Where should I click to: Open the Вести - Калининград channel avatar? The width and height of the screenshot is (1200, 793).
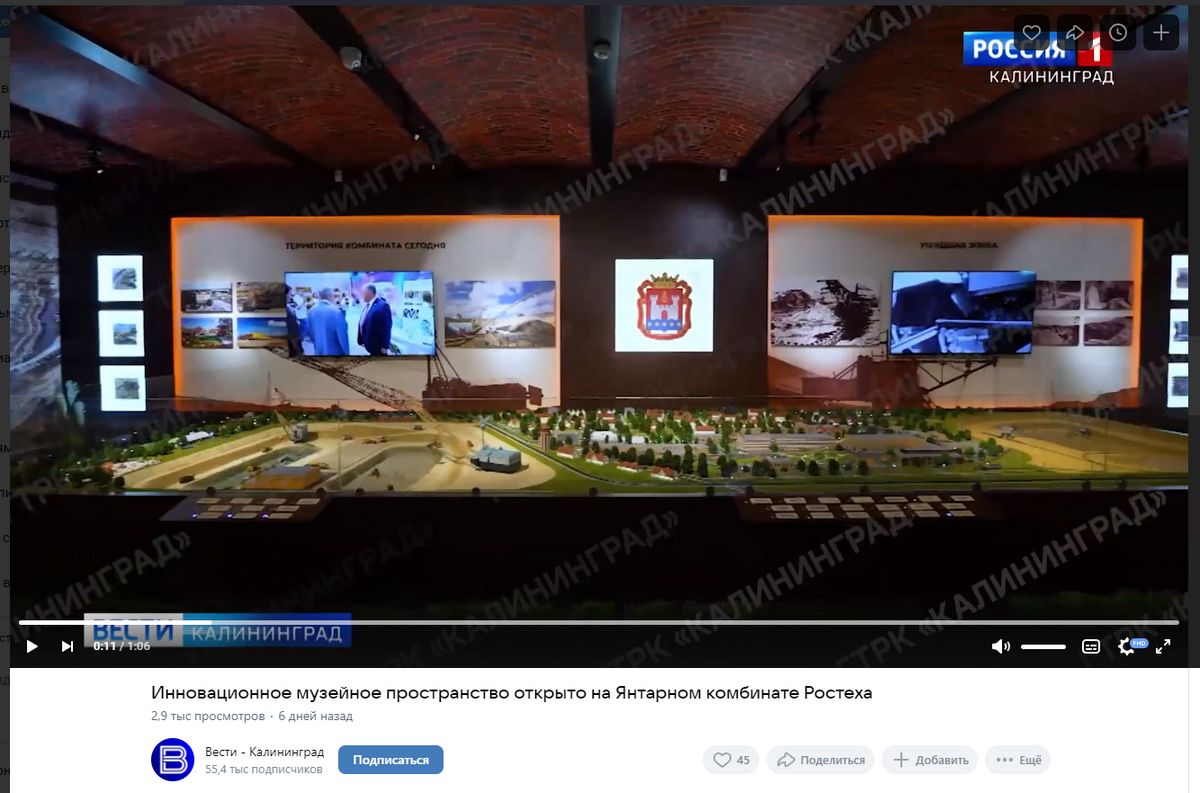(172, 759)
